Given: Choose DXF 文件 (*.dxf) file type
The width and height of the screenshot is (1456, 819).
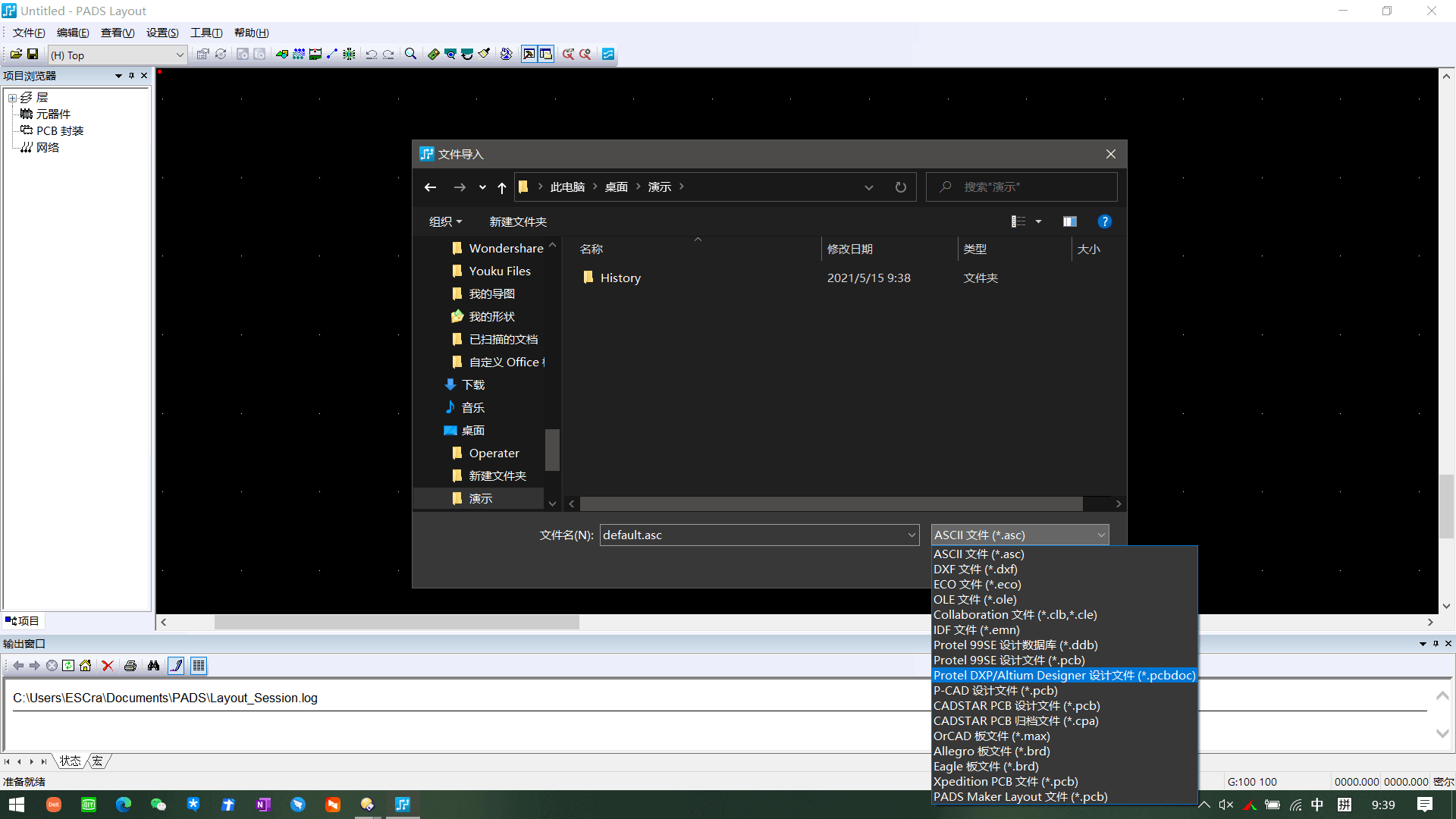Looking at the screenshot, I should tap(1064, 569).
